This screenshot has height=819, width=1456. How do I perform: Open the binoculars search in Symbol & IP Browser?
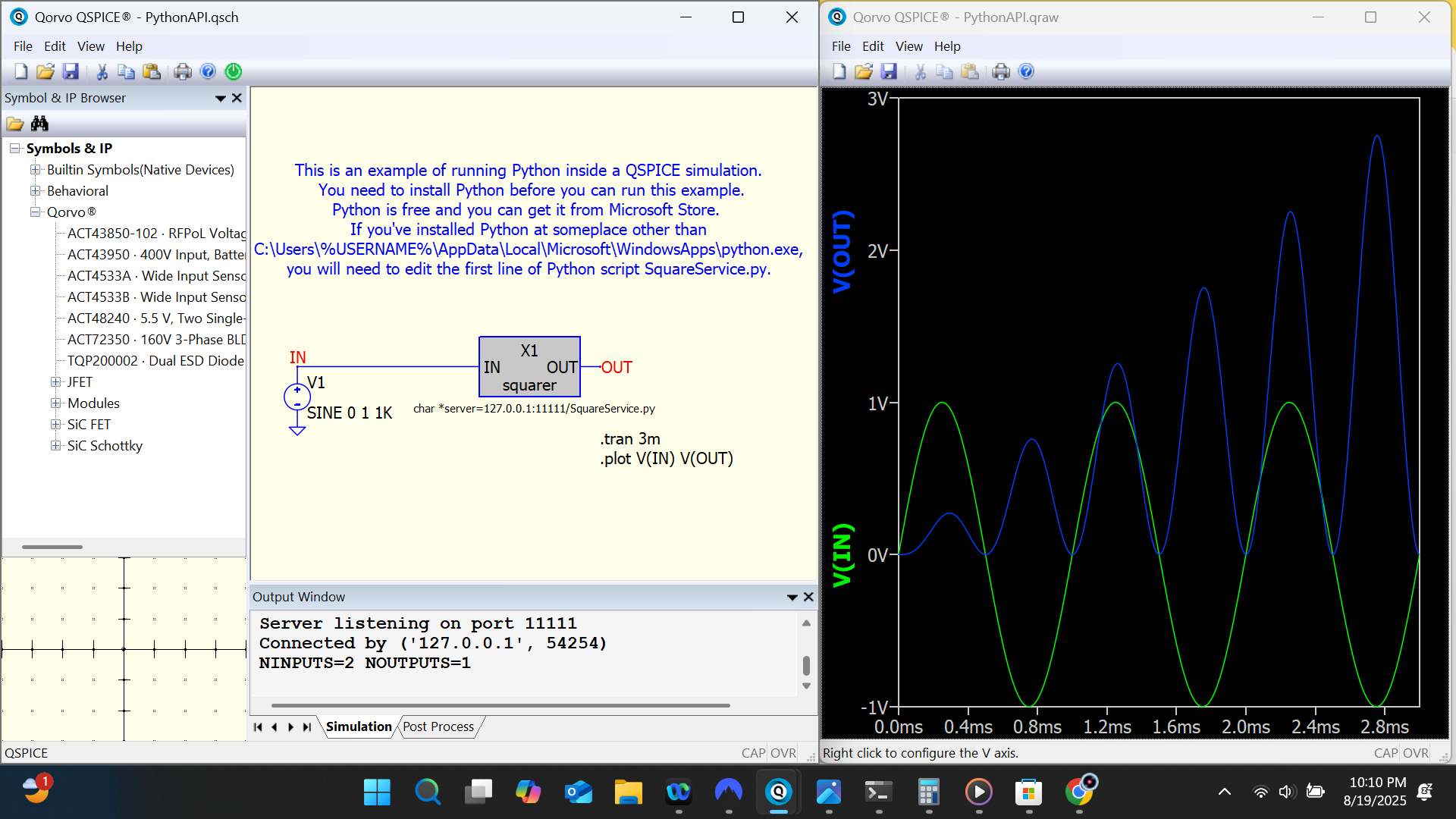click(x=40, y=123)
